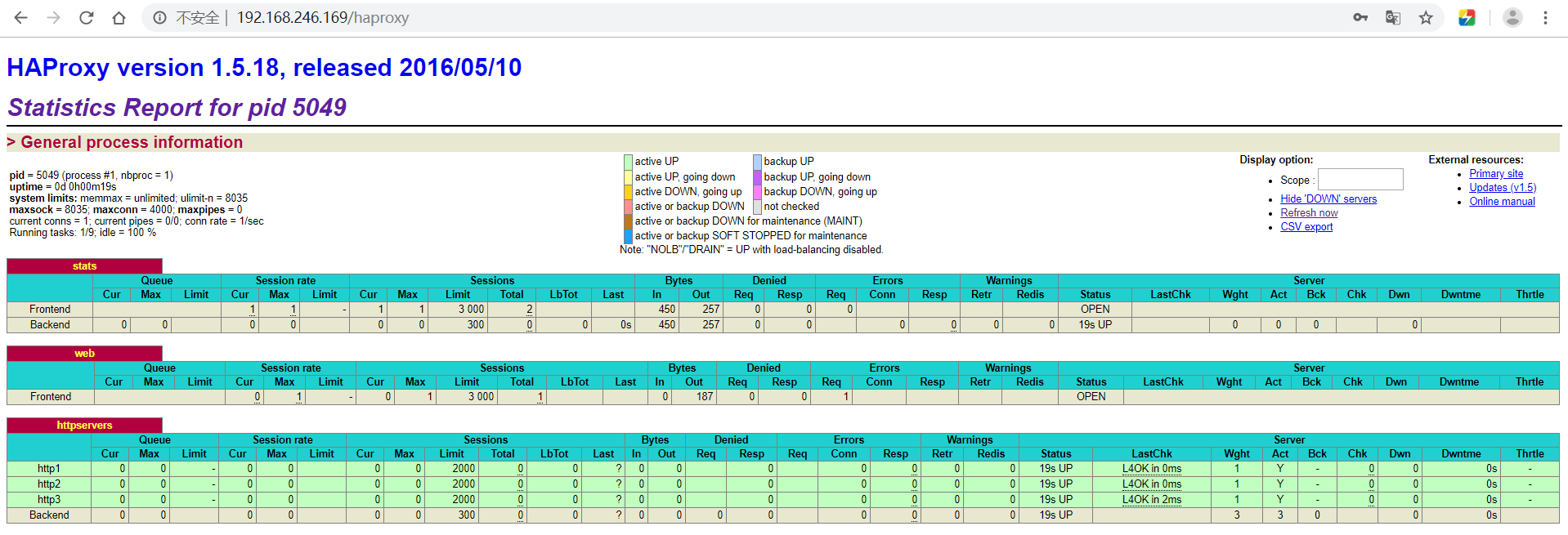This screenshot has height=535, width=1568.
Task: Open the Primary site link
Action: [1496, 173]
